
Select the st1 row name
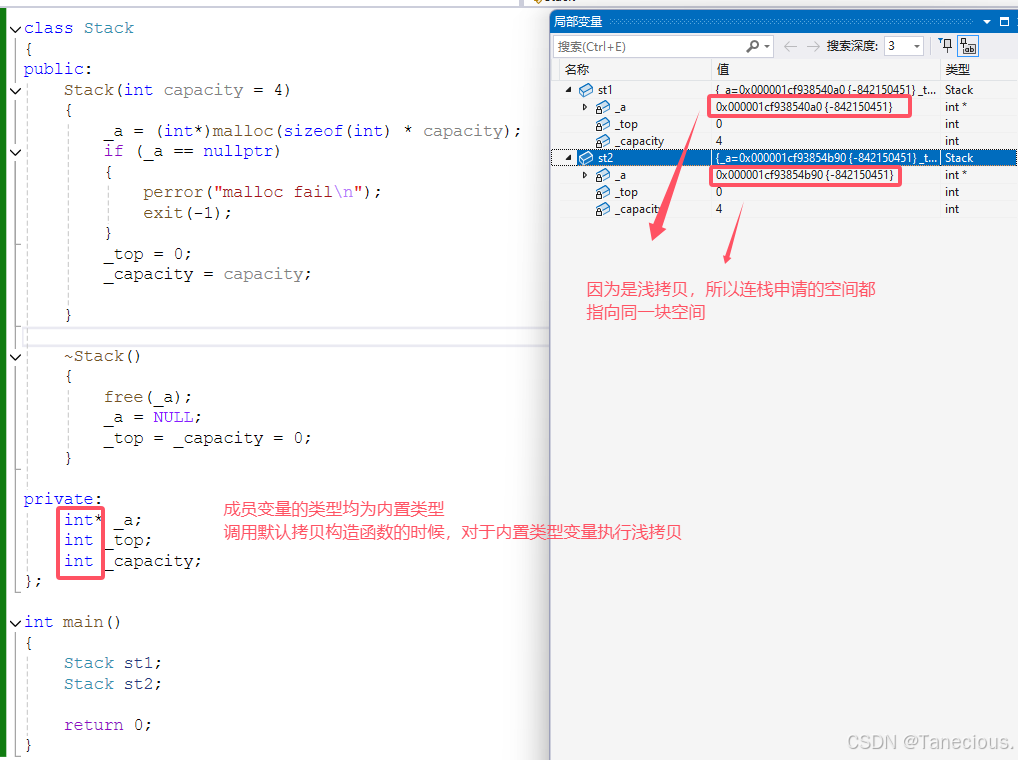[x=605, y=90]
